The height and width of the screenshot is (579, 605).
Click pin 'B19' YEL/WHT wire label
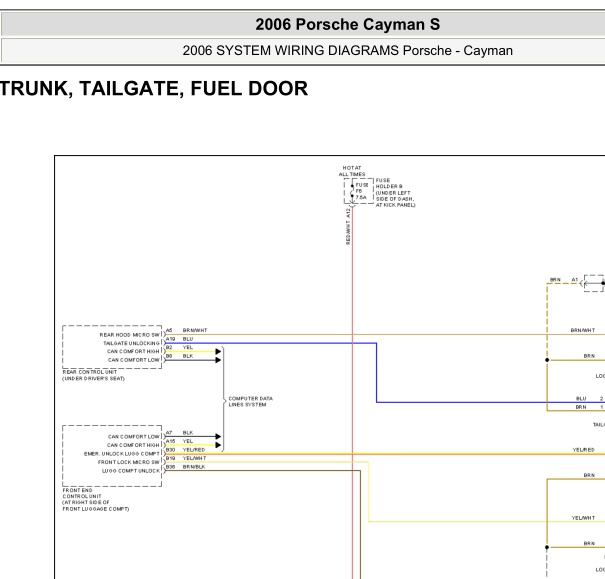coord(186,458)
